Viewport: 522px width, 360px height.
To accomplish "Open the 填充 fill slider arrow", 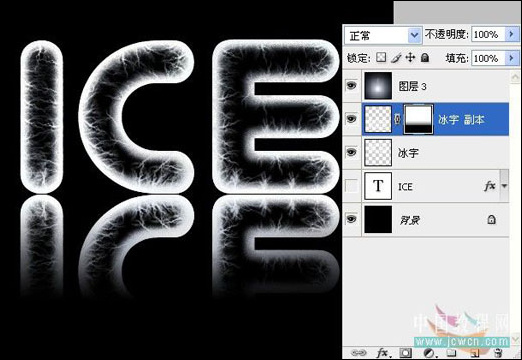I will [511, 58].
